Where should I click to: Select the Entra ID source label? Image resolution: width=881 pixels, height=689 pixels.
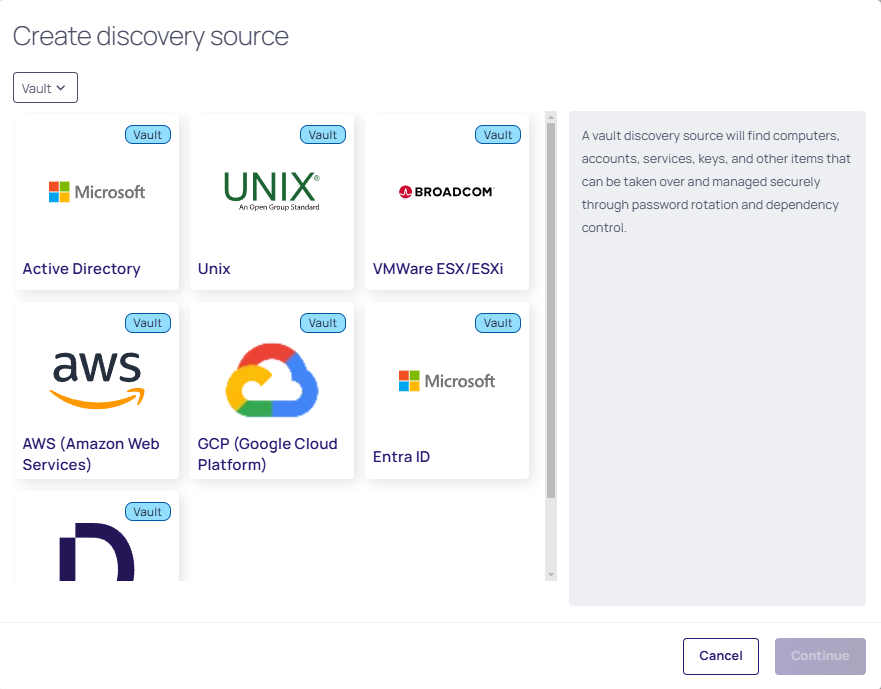(x=401, y=457)
